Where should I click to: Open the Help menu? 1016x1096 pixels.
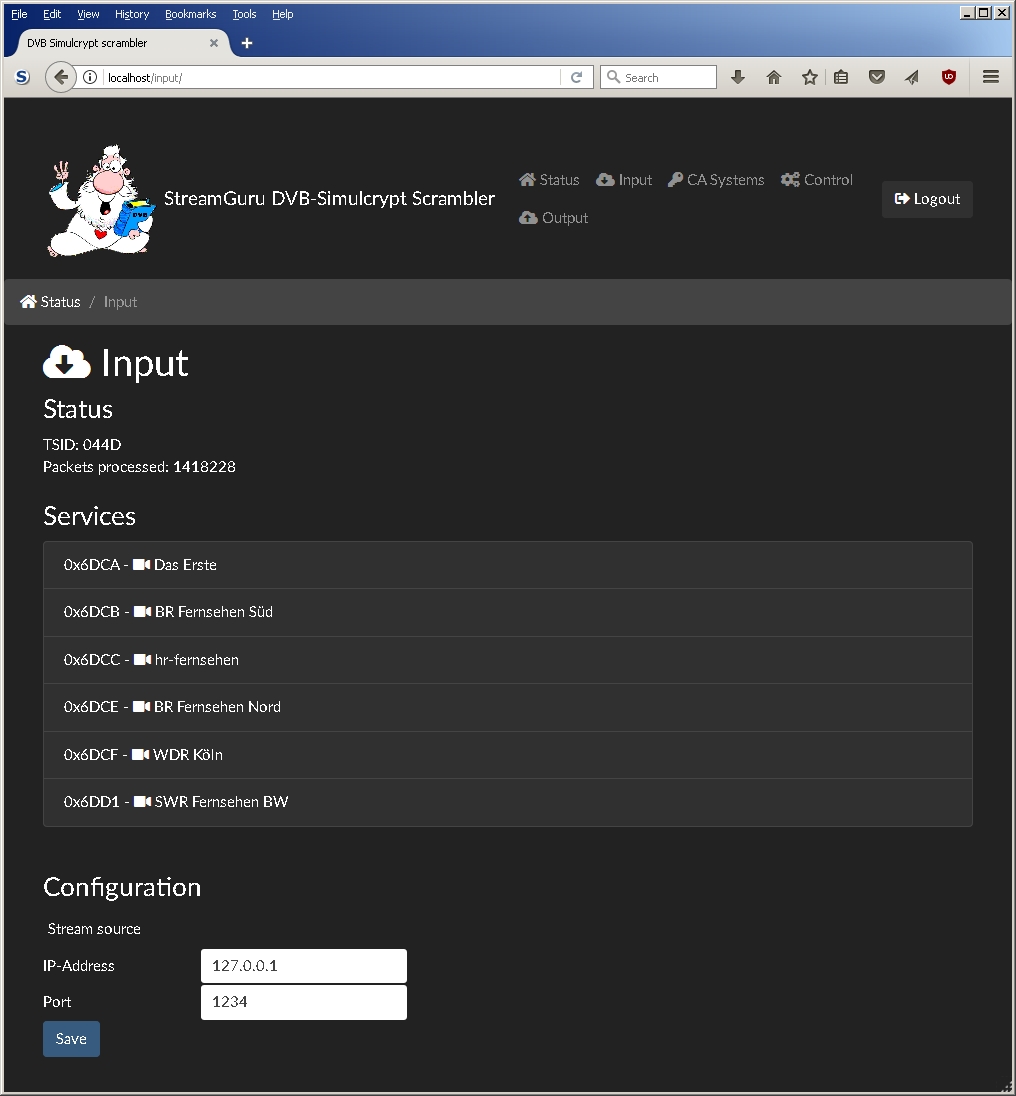(x=282, y=14)
